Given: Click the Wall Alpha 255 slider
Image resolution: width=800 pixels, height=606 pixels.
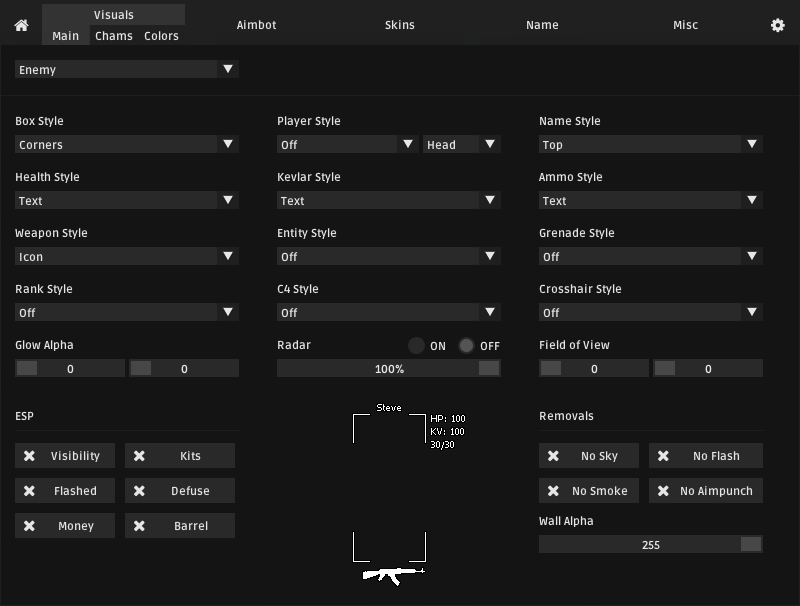Looking at the screenshot, I should pos(651,544).
